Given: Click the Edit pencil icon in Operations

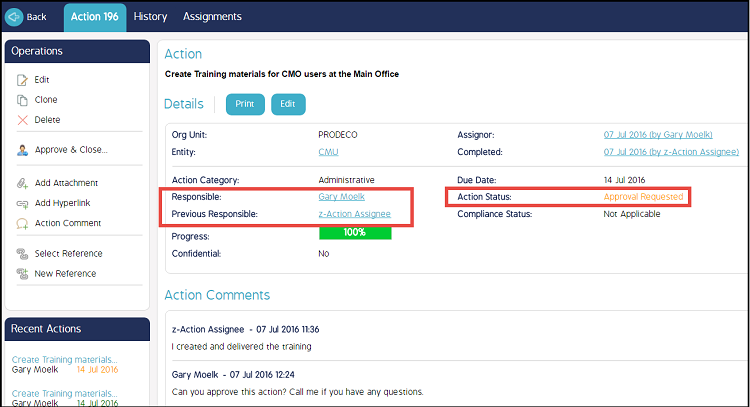Looking at the screenshot, I should tap(22, 80).
